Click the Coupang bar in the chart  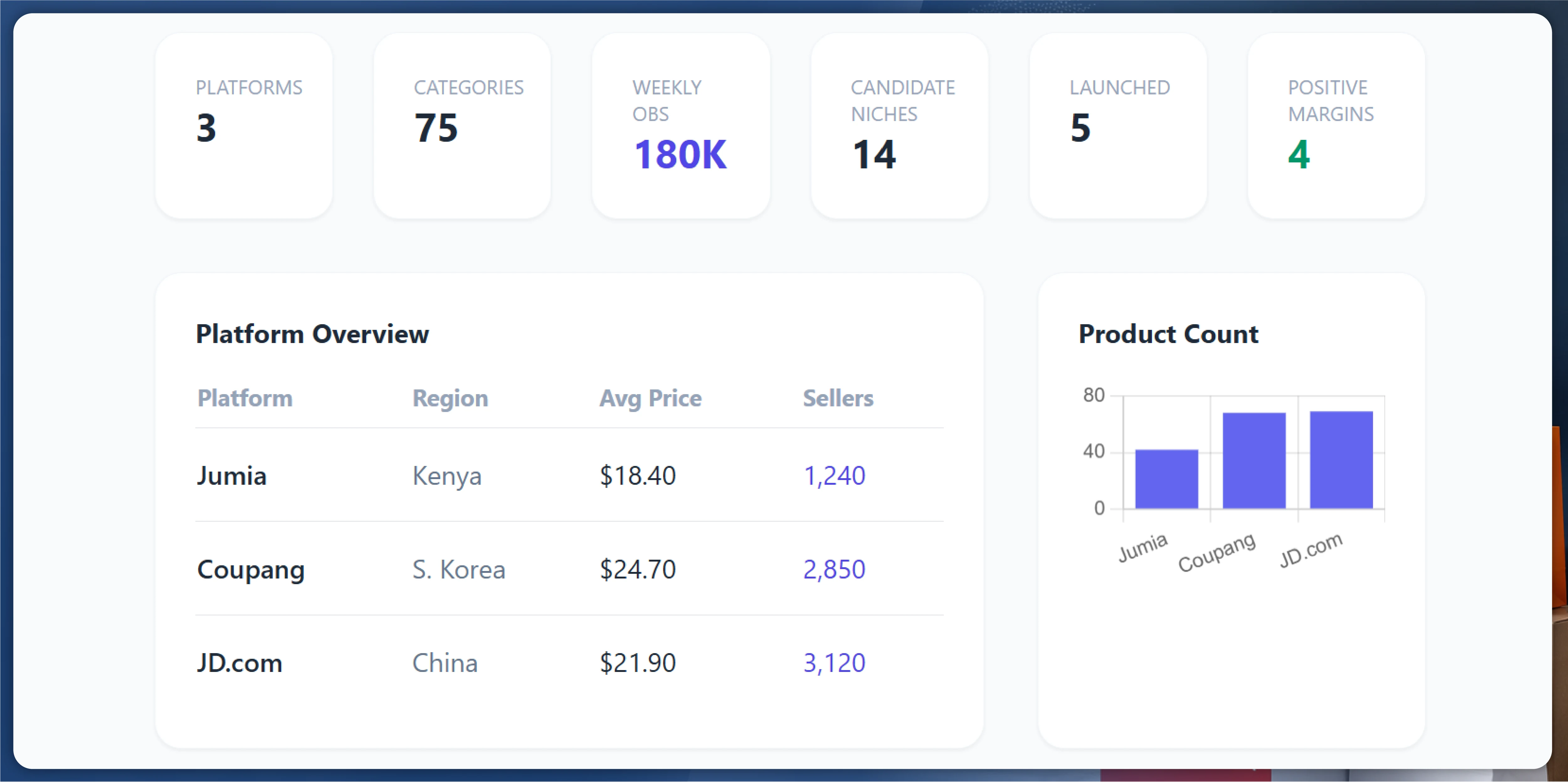point(1254,461)
